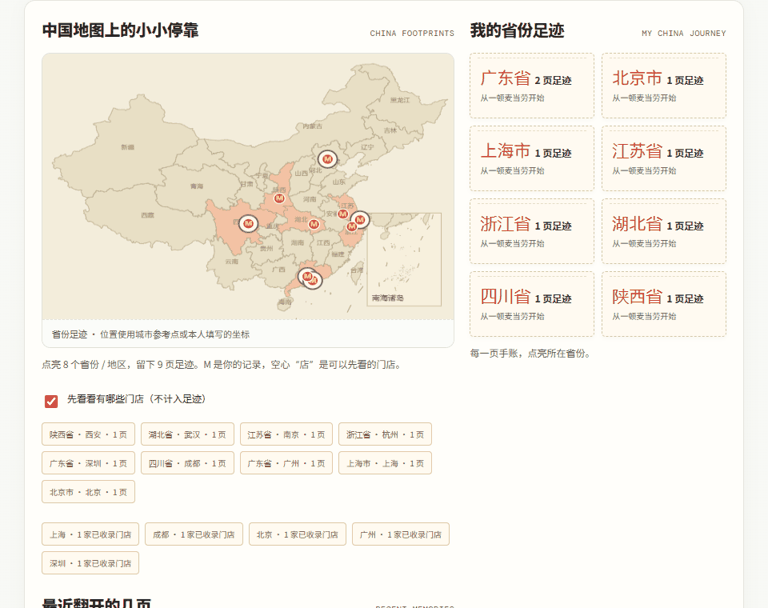The width and height of the screenshot is (768, 608).
Task: Uncheck 先看看有哪些门店 checkbox
Action: click(x=51, y=401)
